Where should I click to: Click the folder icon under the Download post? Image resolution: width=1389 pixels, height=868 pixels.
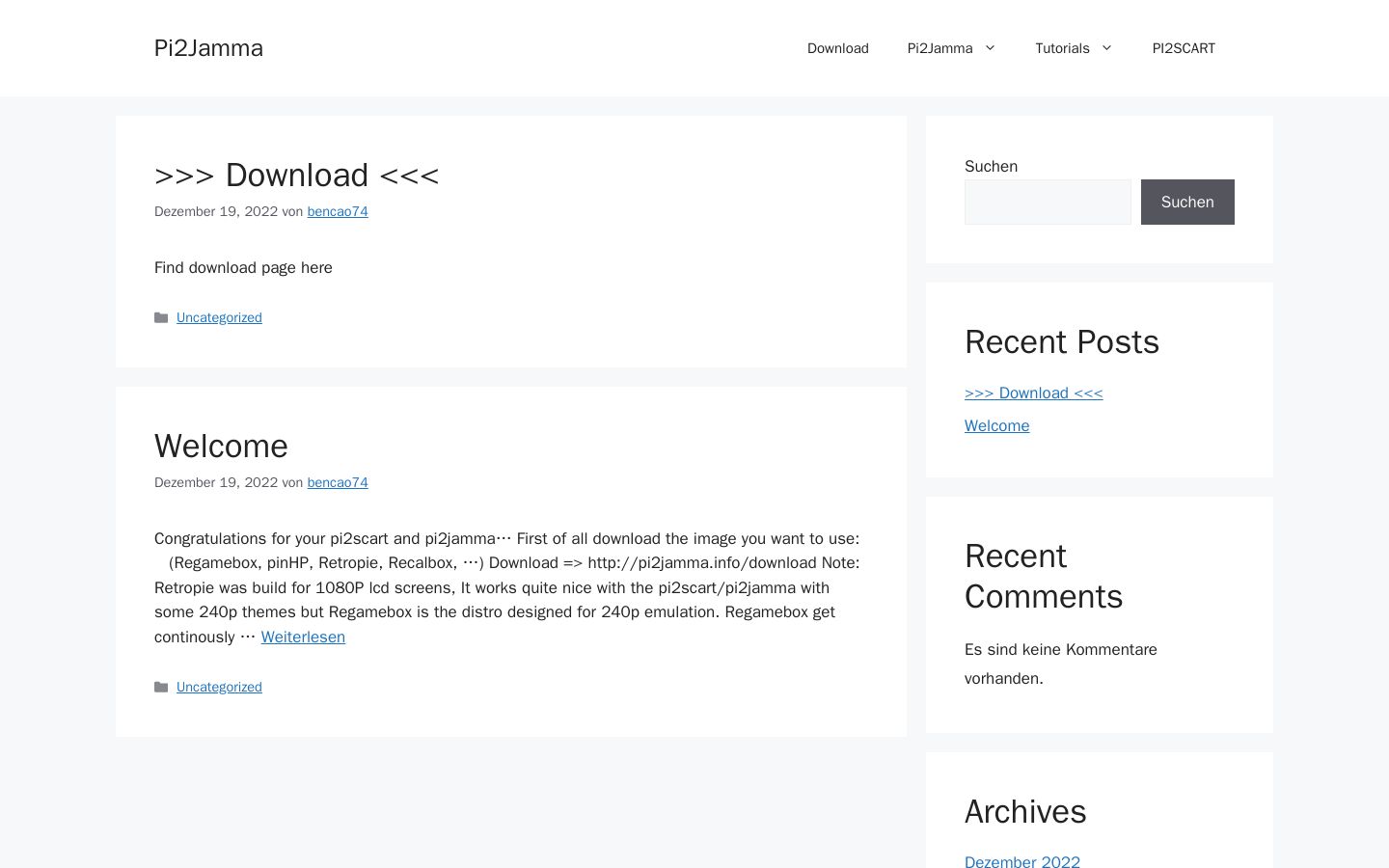point(161,317)
